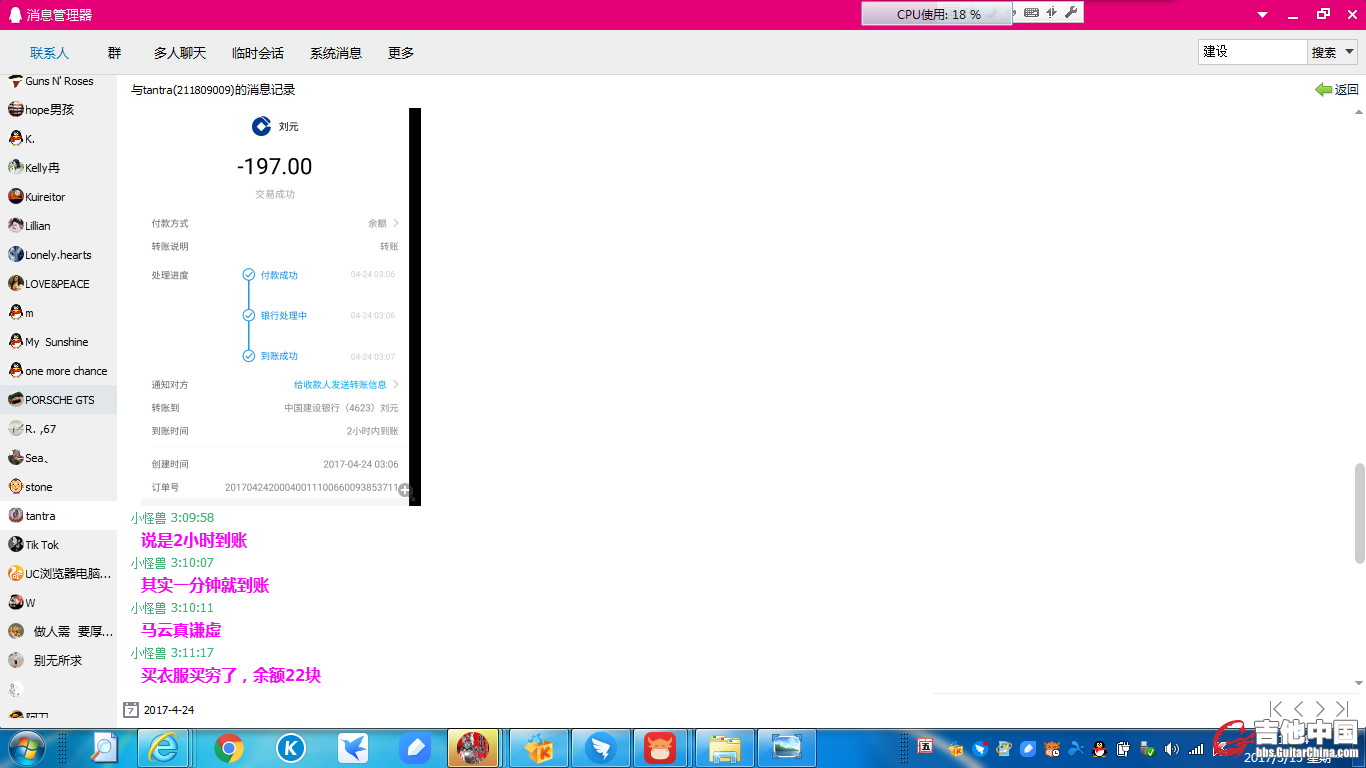Image resolution: width=1366 pixels, height=768 pixels.
Task: Open the 多人聊天 tab
Action: click(x=179, y=53)
